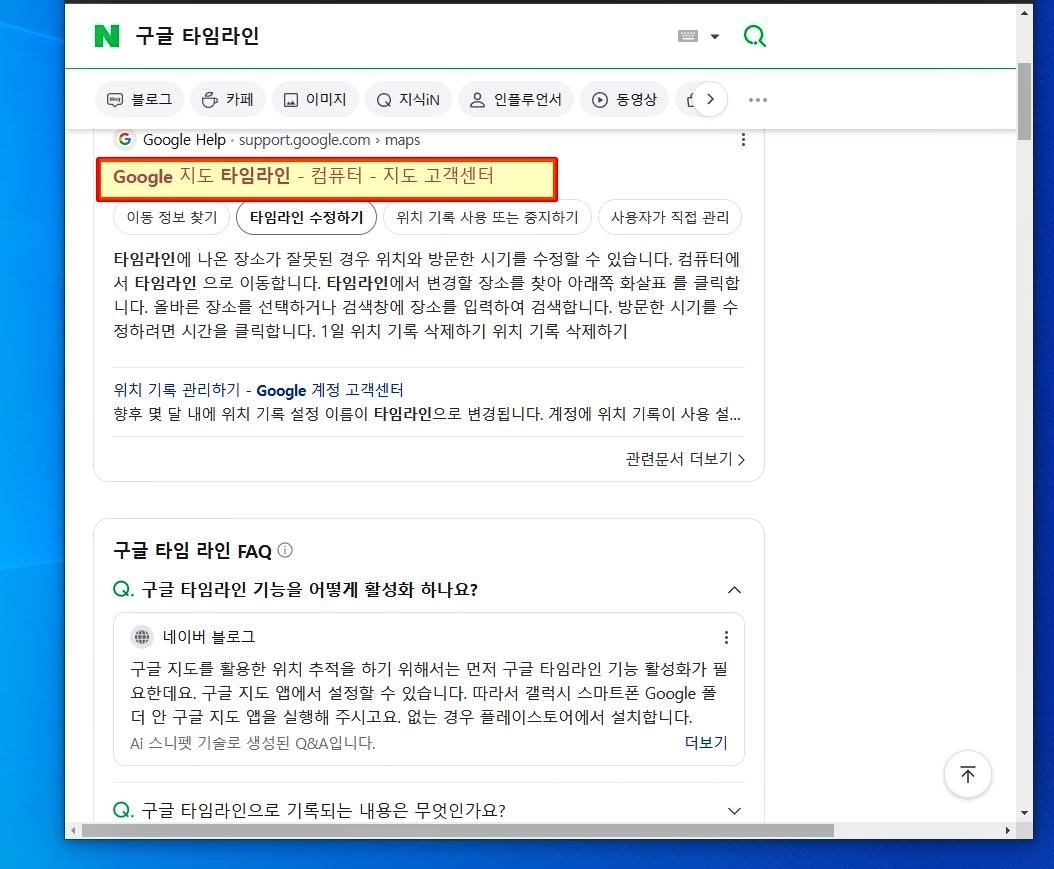Switch to the 카페 tab
Image resolution: width=1054 pixels, height=869 pixels.
(x=228, y=99)
